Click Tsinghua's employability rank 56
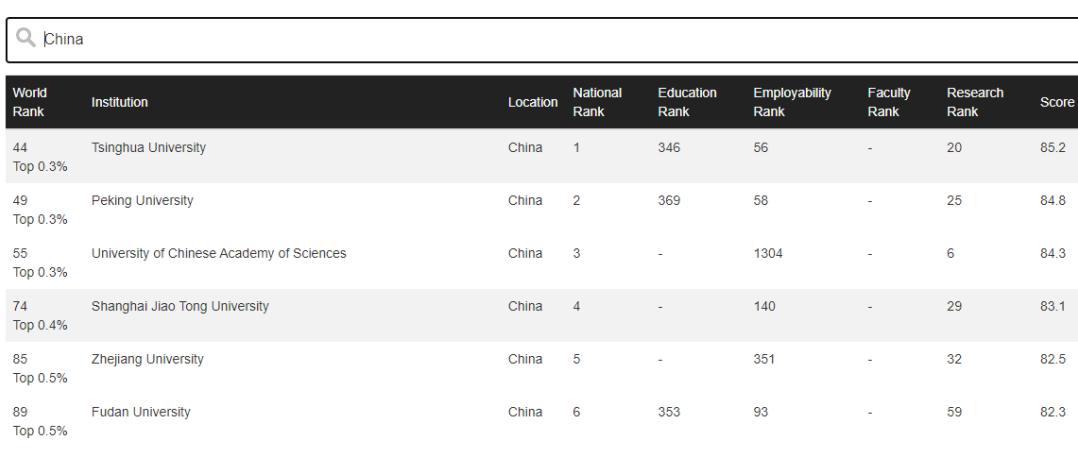Image resolution: width=1078 pixels, height=453 pixels. [761, 147]
